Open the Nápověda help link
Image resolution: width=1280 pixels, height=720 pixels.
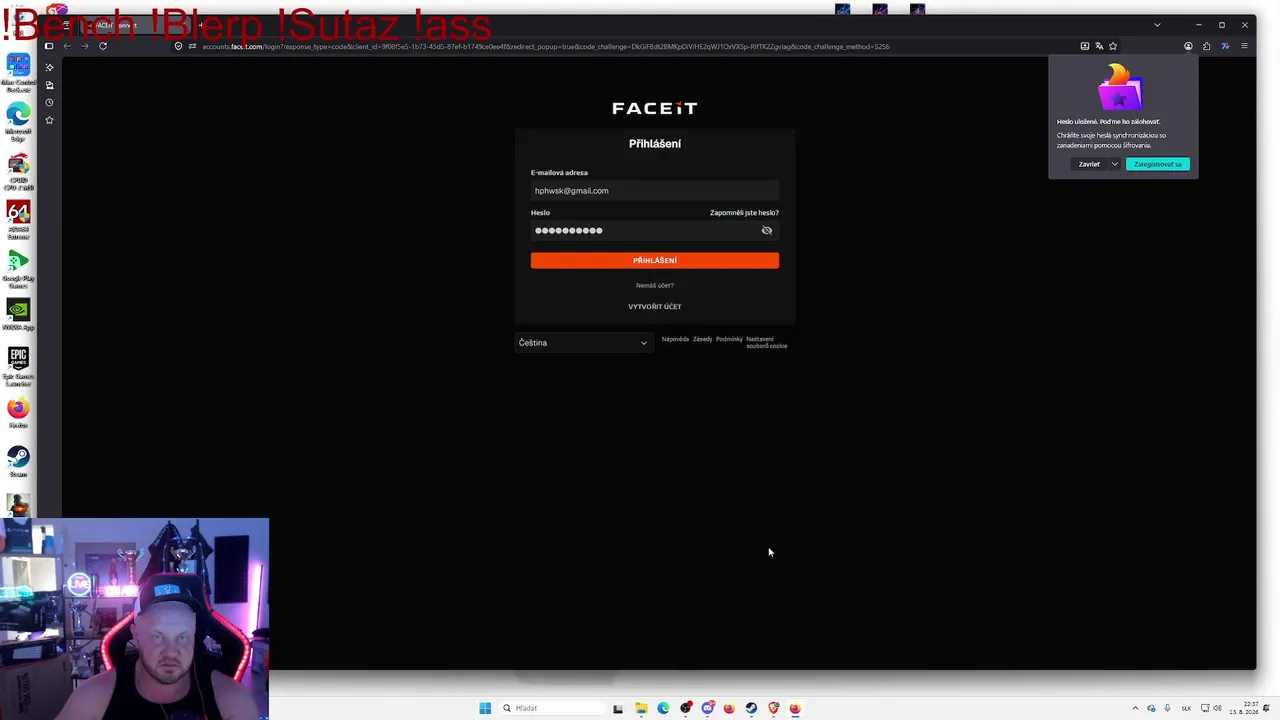pos(675,339)
